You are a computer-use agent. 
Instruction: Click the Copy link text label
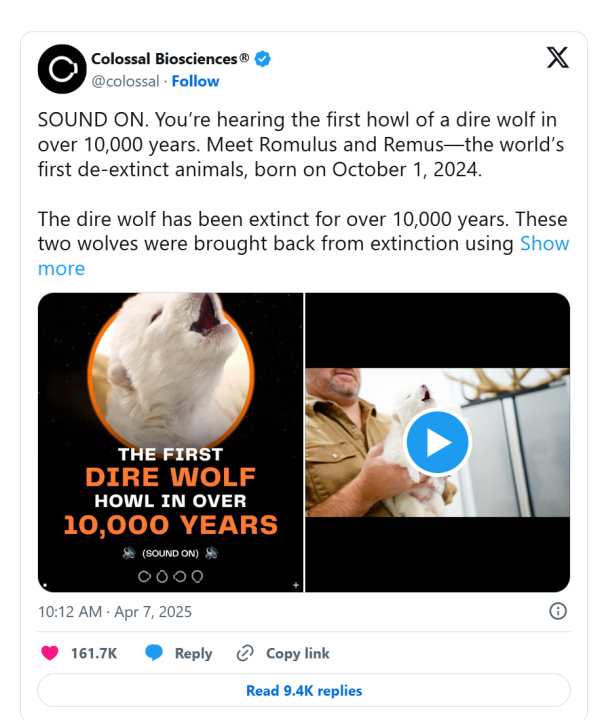tap(297, 653)
